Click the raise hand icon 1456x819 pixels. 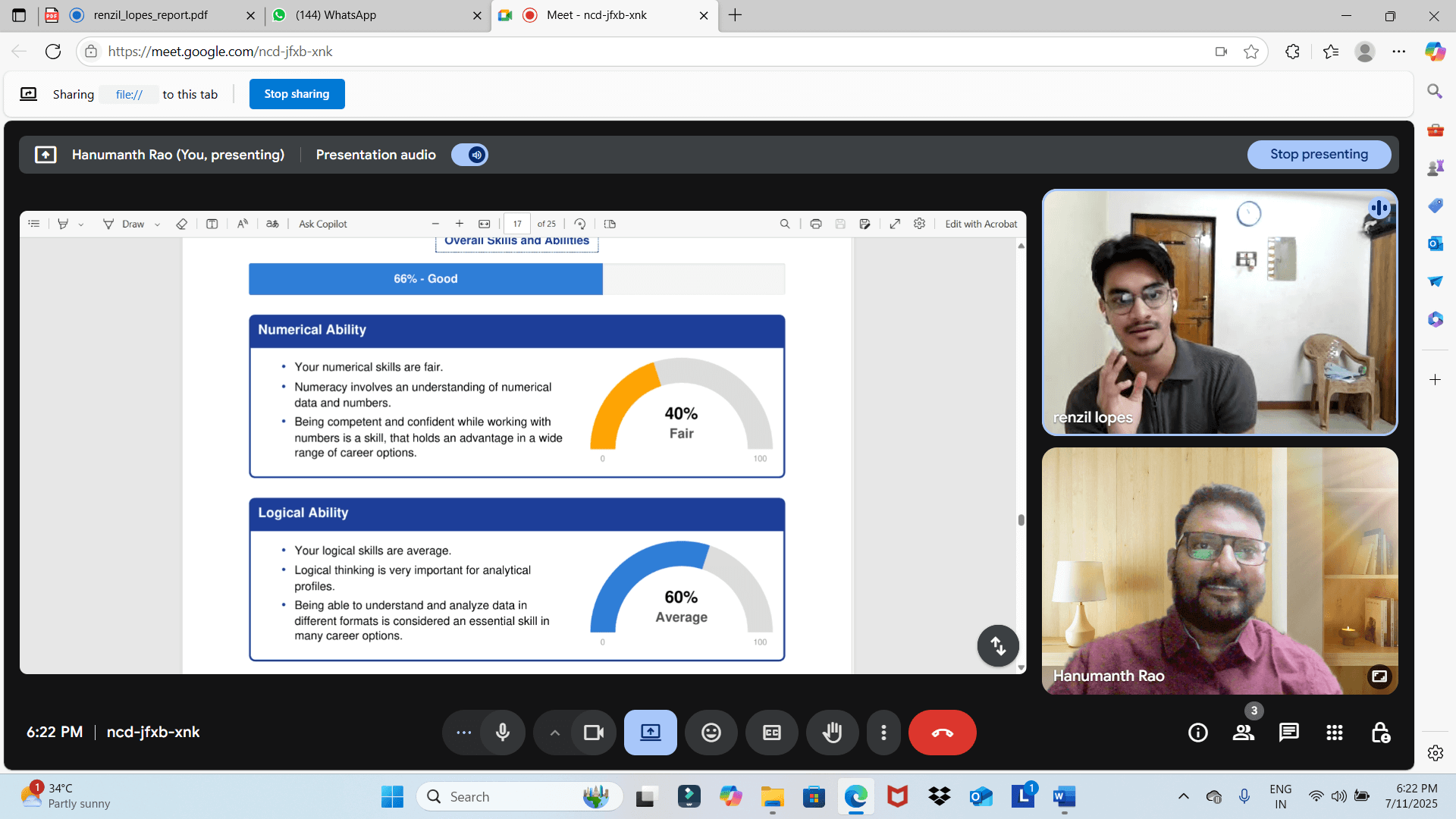point(832,733)
